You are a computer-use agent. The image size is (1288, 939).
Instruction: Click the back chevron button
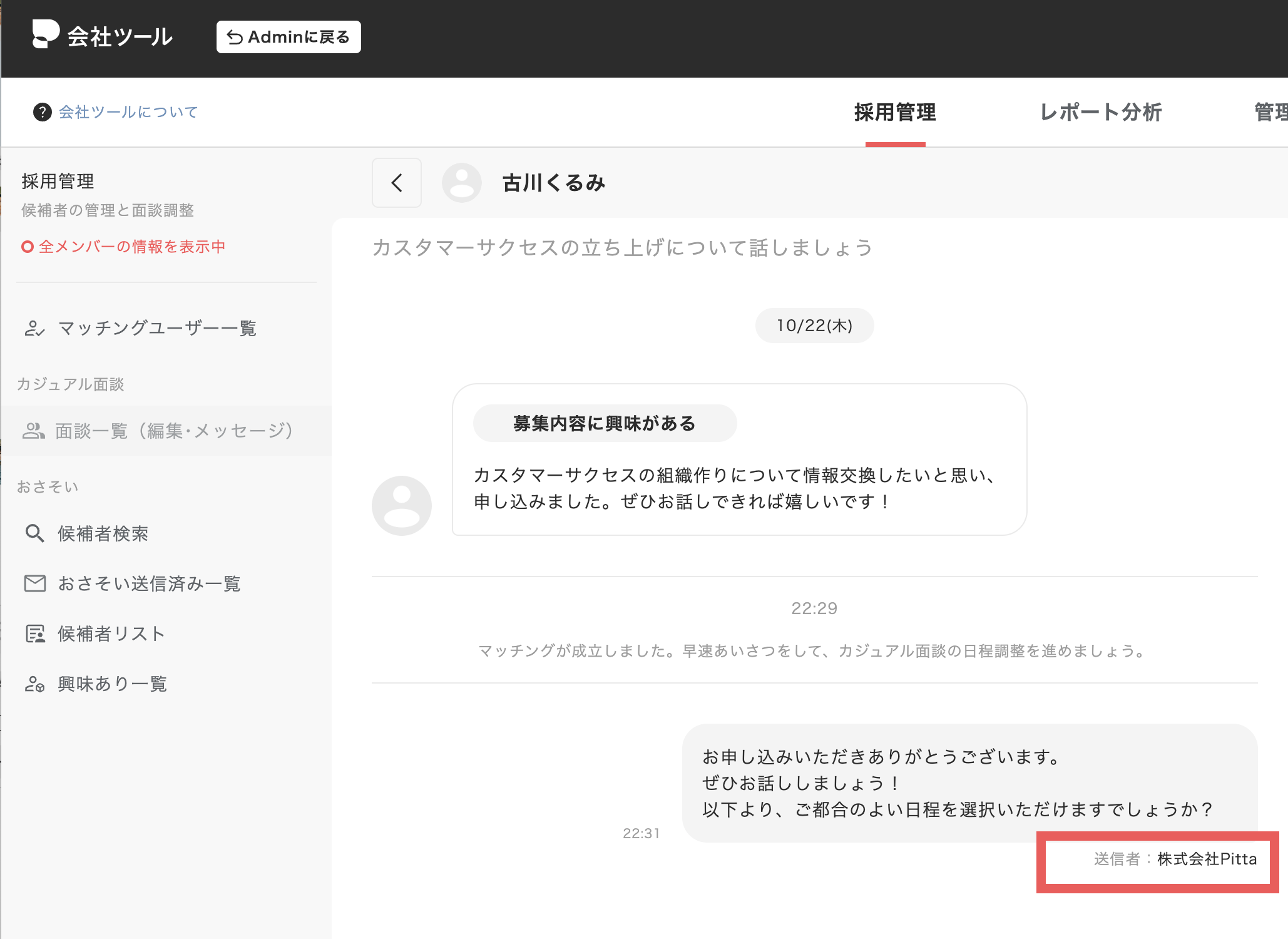[397, 183]
